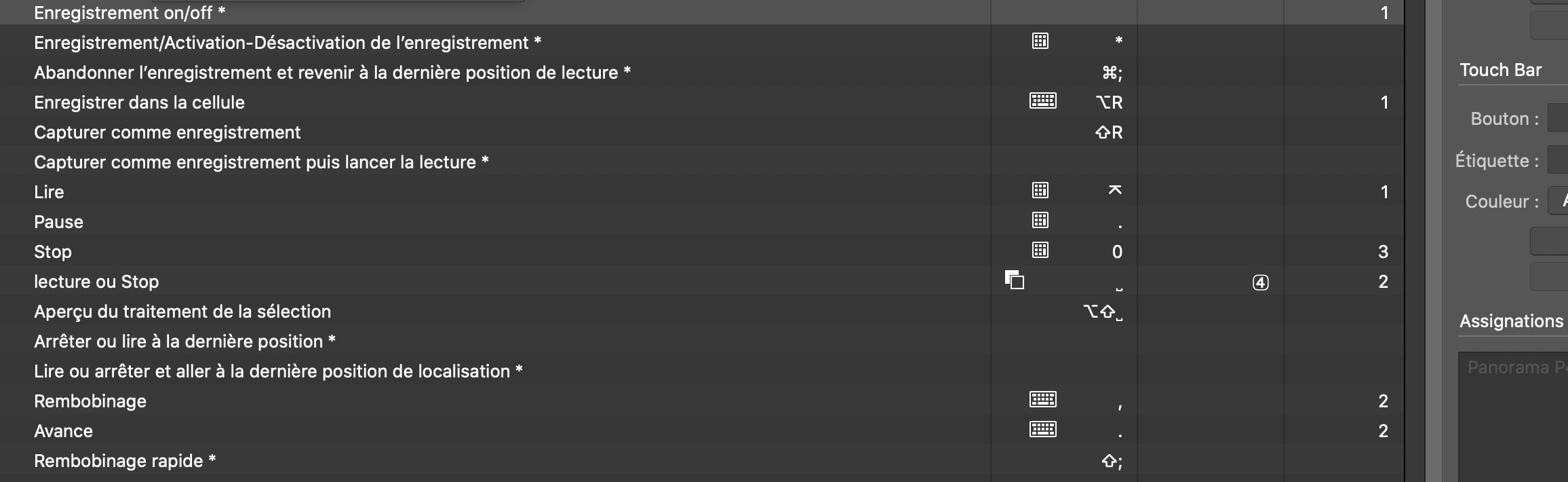1568x482 pixels.
Task: Select Arrêter ou lire à la dernière position
Action: tap(184, 341)
